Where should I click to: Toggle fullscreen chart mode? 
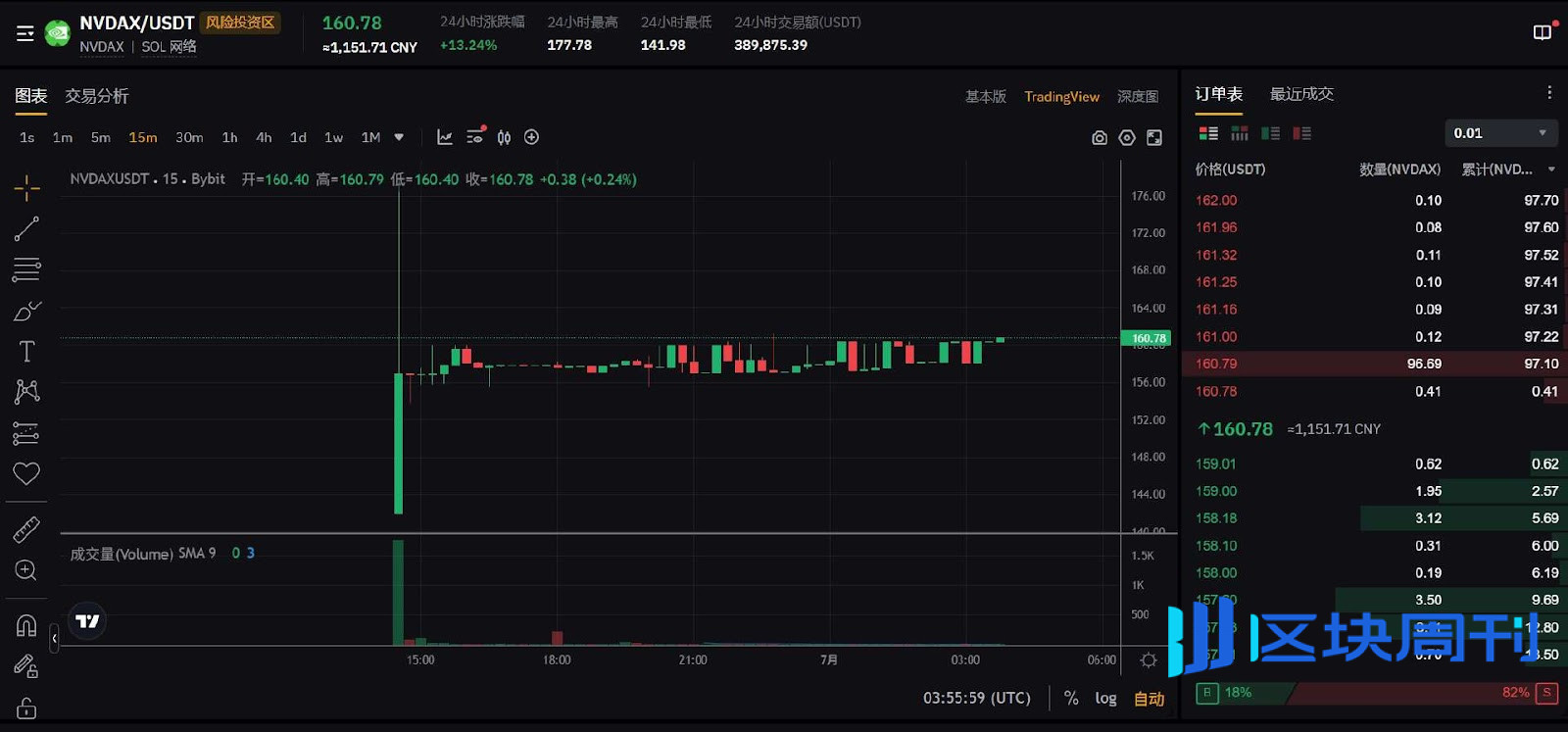(1154, 138)
